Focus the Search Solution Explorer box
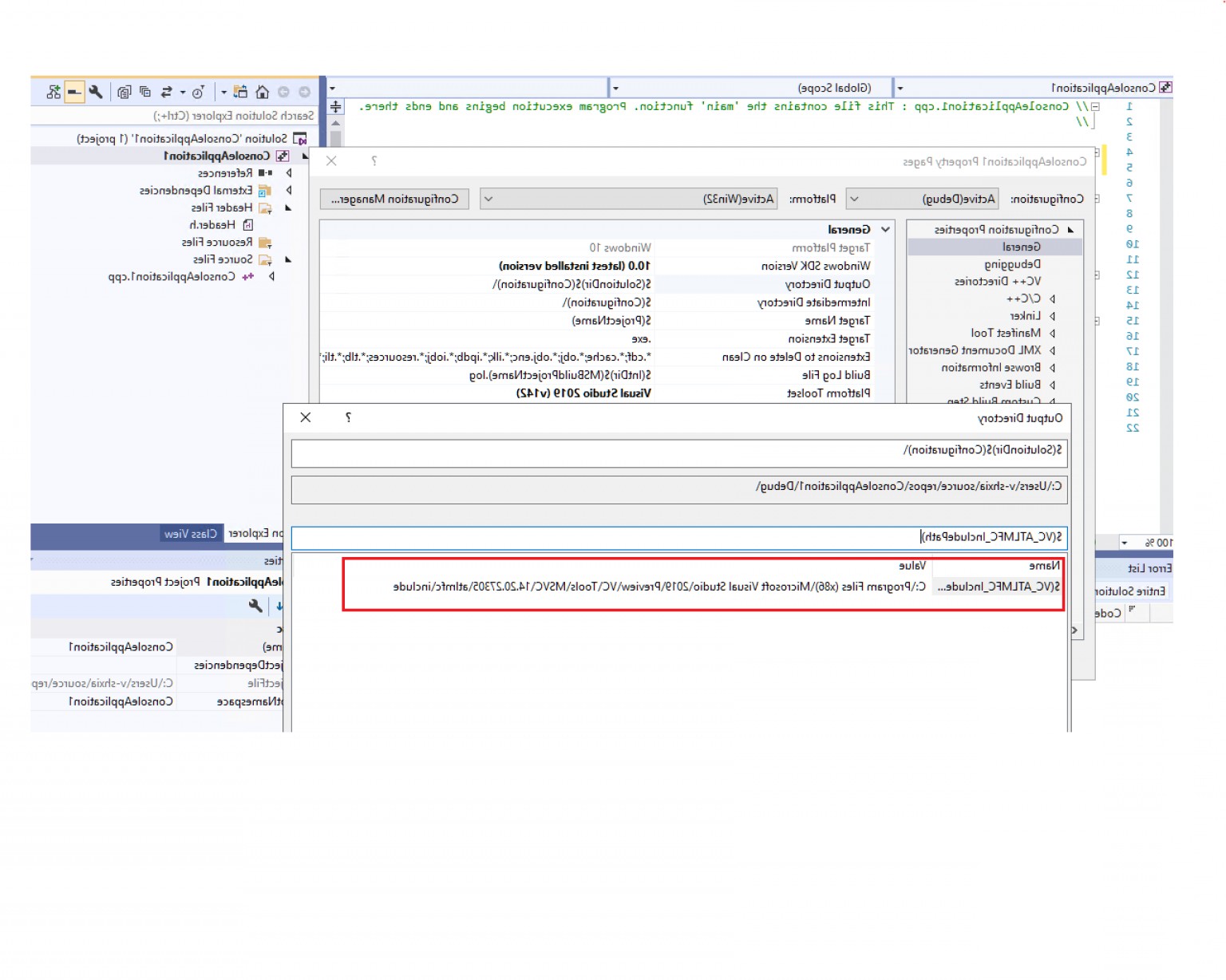Image resolution: width=1226 pixels, height=980 pixels. (x=174, y=116)
